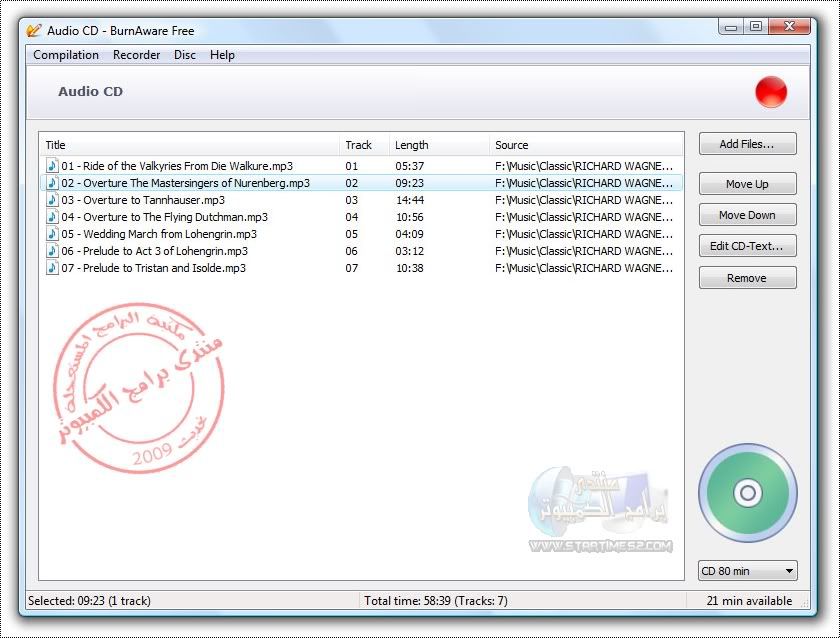Image resolution: width=840 pixels, height=638 pixels.
Task: Click music note icon of Flying Dutchman track
Action: tap(52, 217)
